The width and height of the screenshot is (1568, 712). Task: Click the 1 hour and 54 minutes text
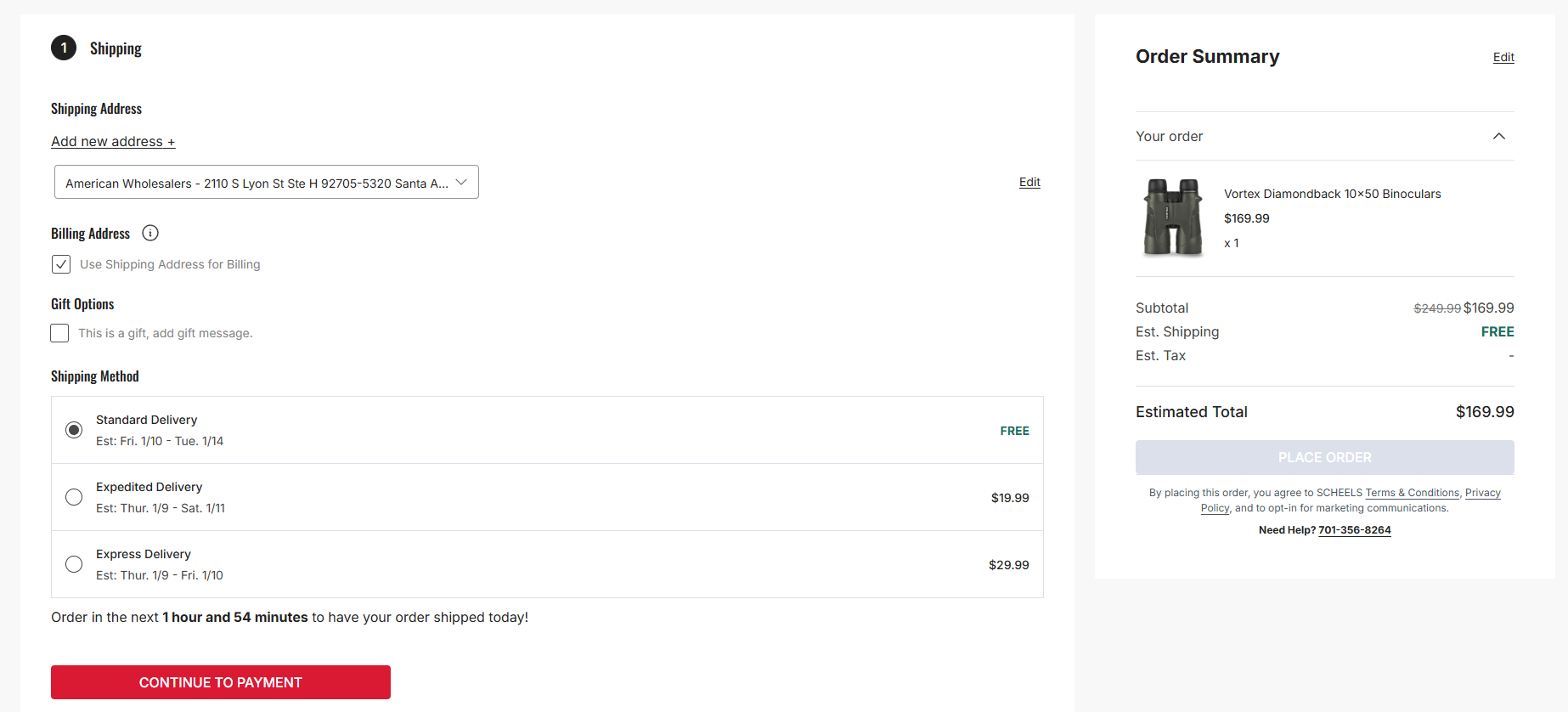235,618
